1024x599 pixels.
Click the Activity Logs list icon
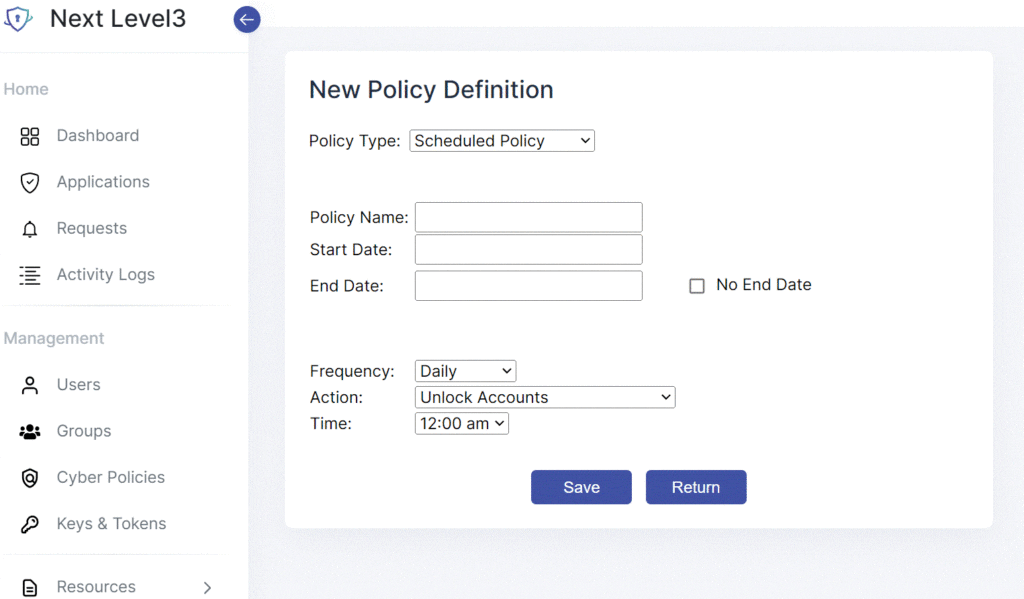coord(29,275)
